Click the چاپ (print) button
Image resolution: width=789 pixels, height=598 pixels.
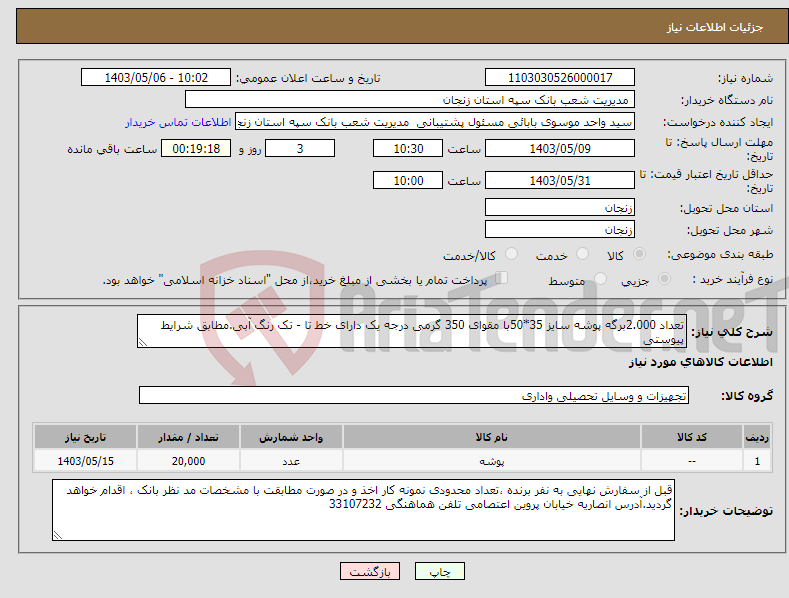[439, 571]
